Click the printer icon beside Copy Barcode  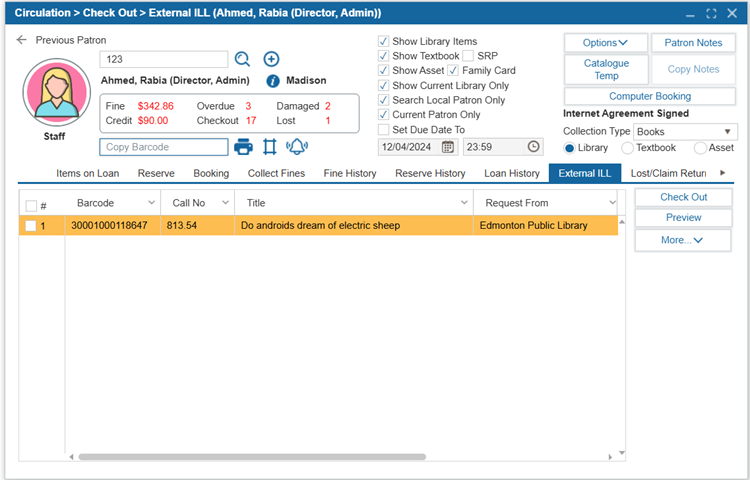coord(243,147)
